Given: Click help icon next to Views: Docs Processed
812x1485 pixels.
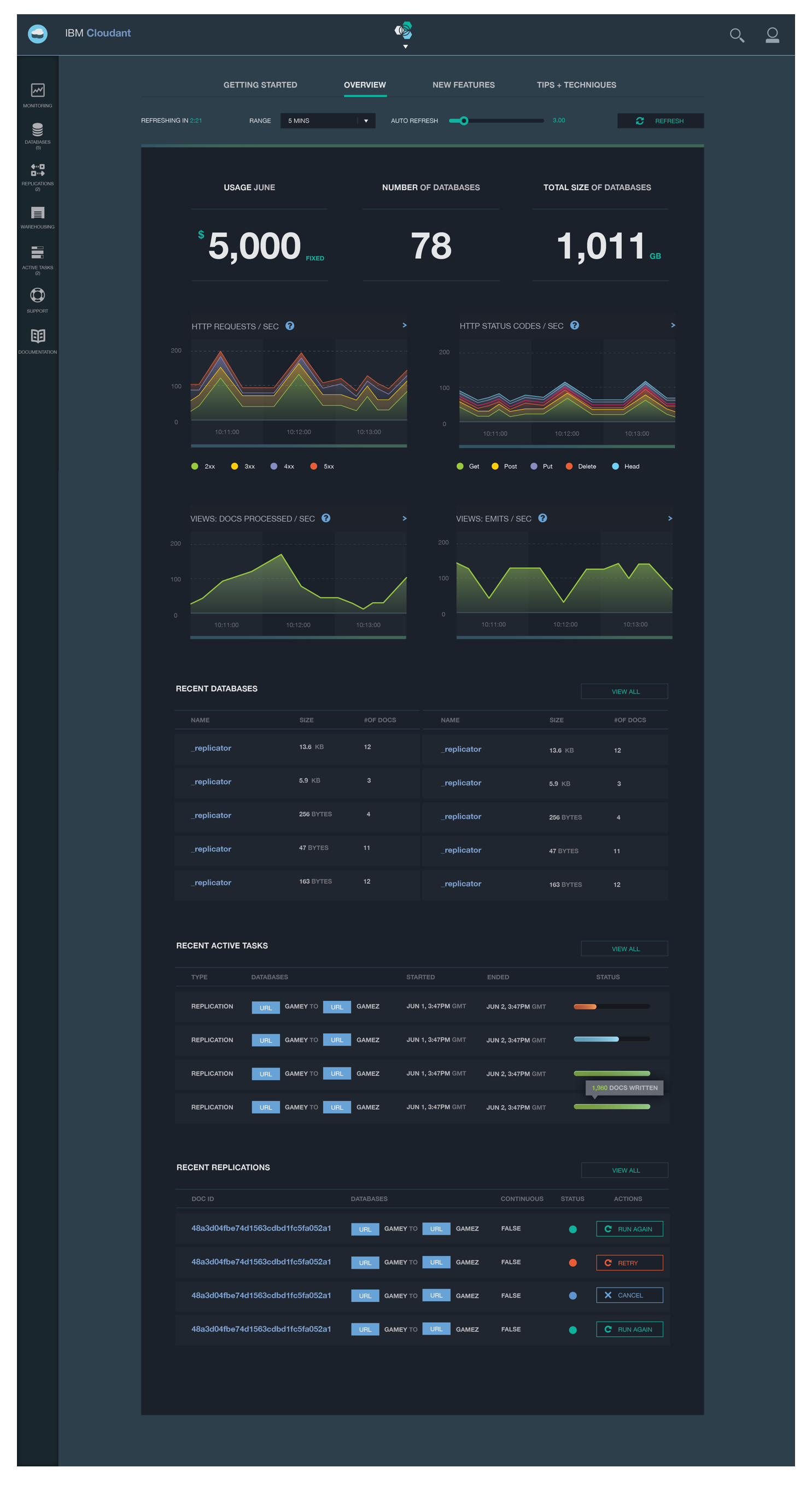Looking at the screenshot, I should click(x=325, y=517).
